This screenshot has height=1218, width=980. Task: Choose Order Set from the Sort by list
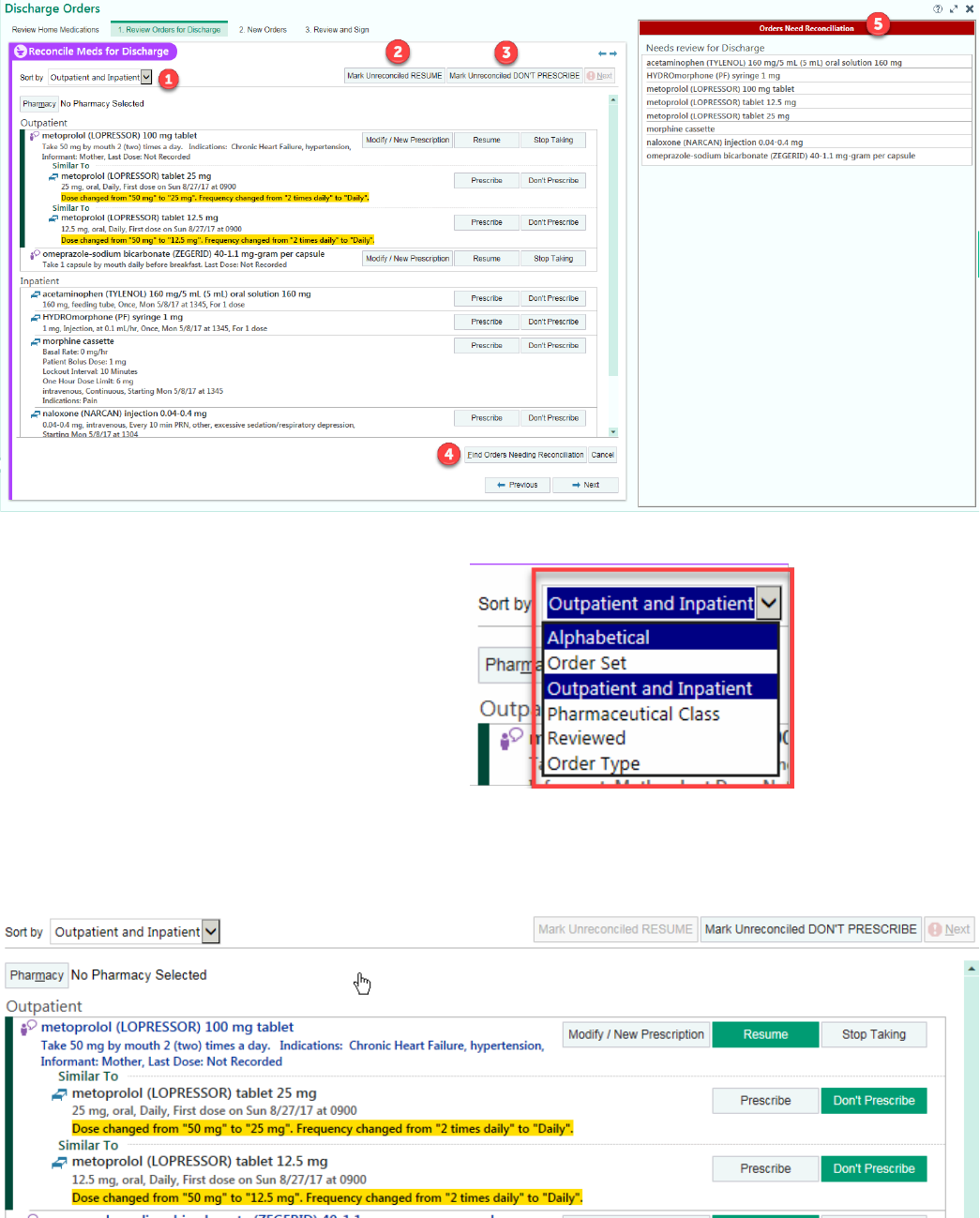point(660,663)
